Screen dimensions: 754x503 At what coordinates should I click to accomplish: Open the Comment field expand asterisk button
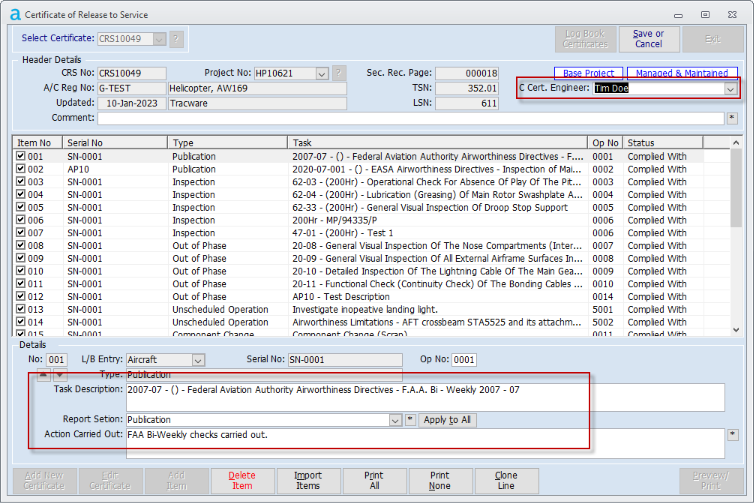tap(732, 118)
